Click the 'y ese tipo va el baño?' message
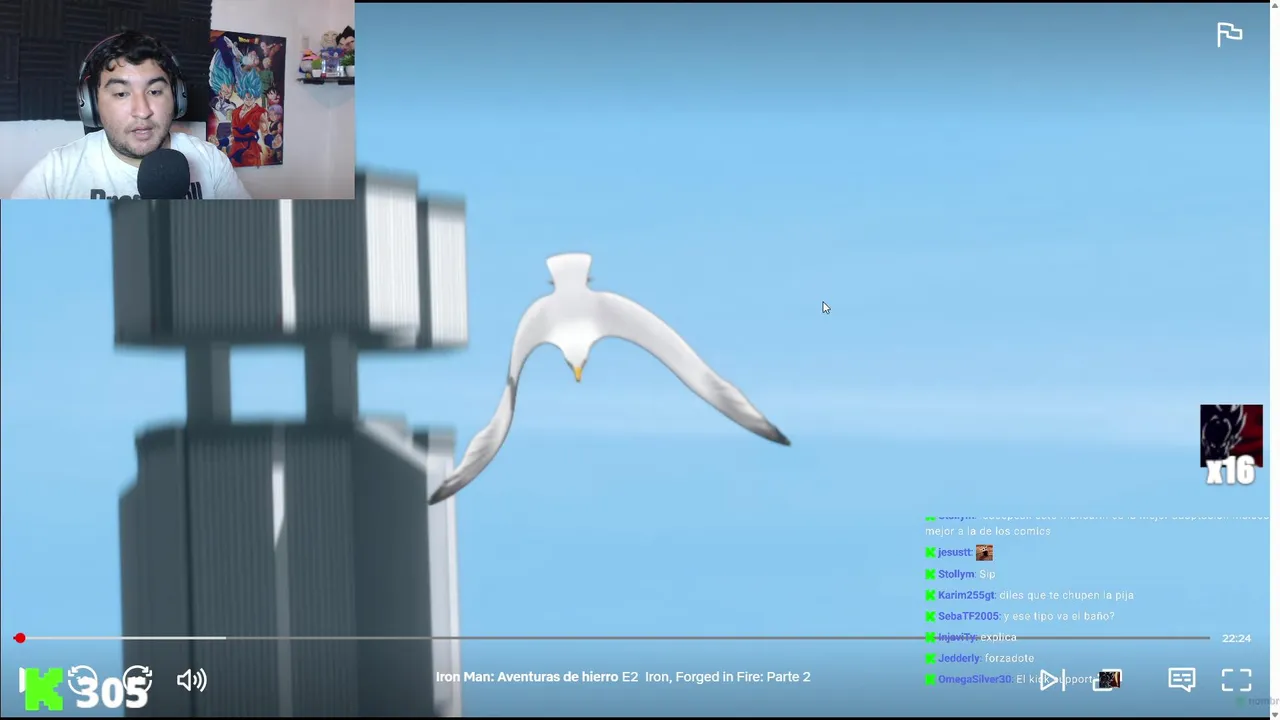1280x720 pixels. pyautogui.click(x=1059, y=616)
